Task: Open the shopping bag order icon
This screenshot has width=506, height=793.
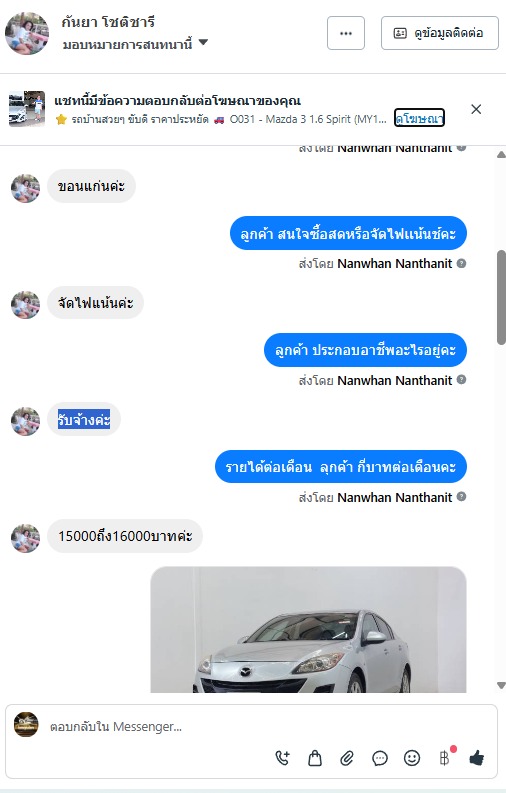Action: (x=315, y=758)
